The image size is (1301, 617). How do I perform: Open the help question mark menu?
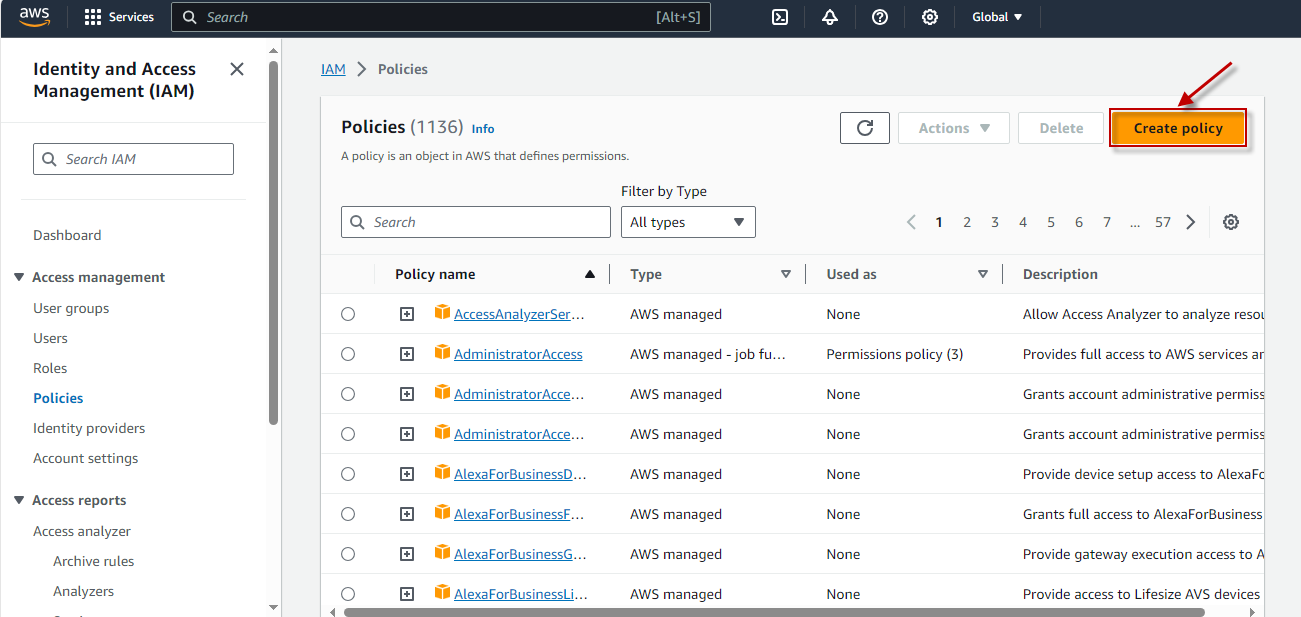pos(880,17)
